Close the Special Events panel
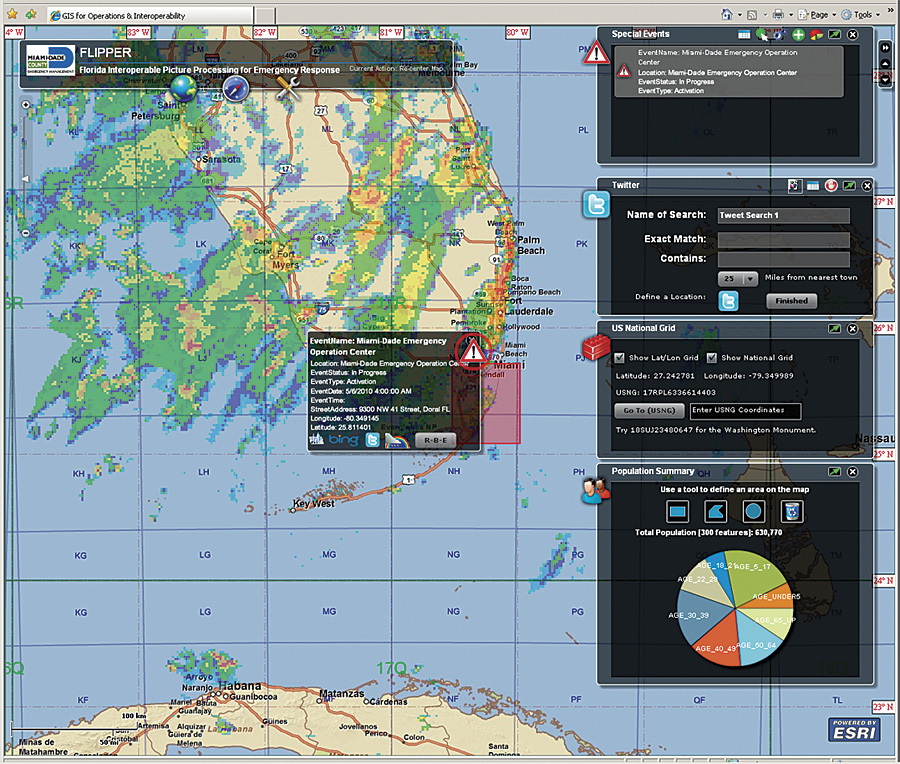The height and width of the screenshot is (764, 900). click(x=853, y=34)
